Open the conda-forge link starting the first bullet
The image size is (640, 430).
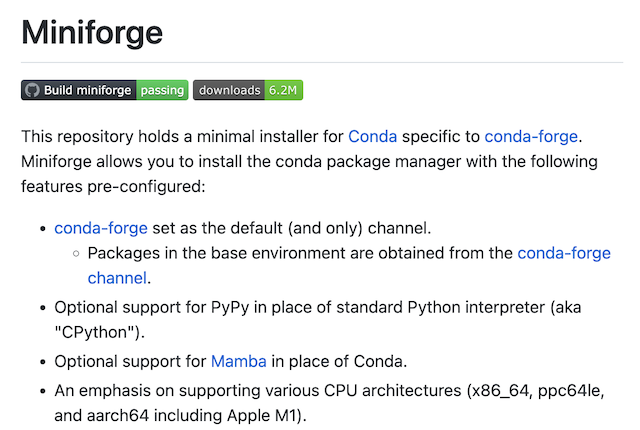[x=101, y=228]
